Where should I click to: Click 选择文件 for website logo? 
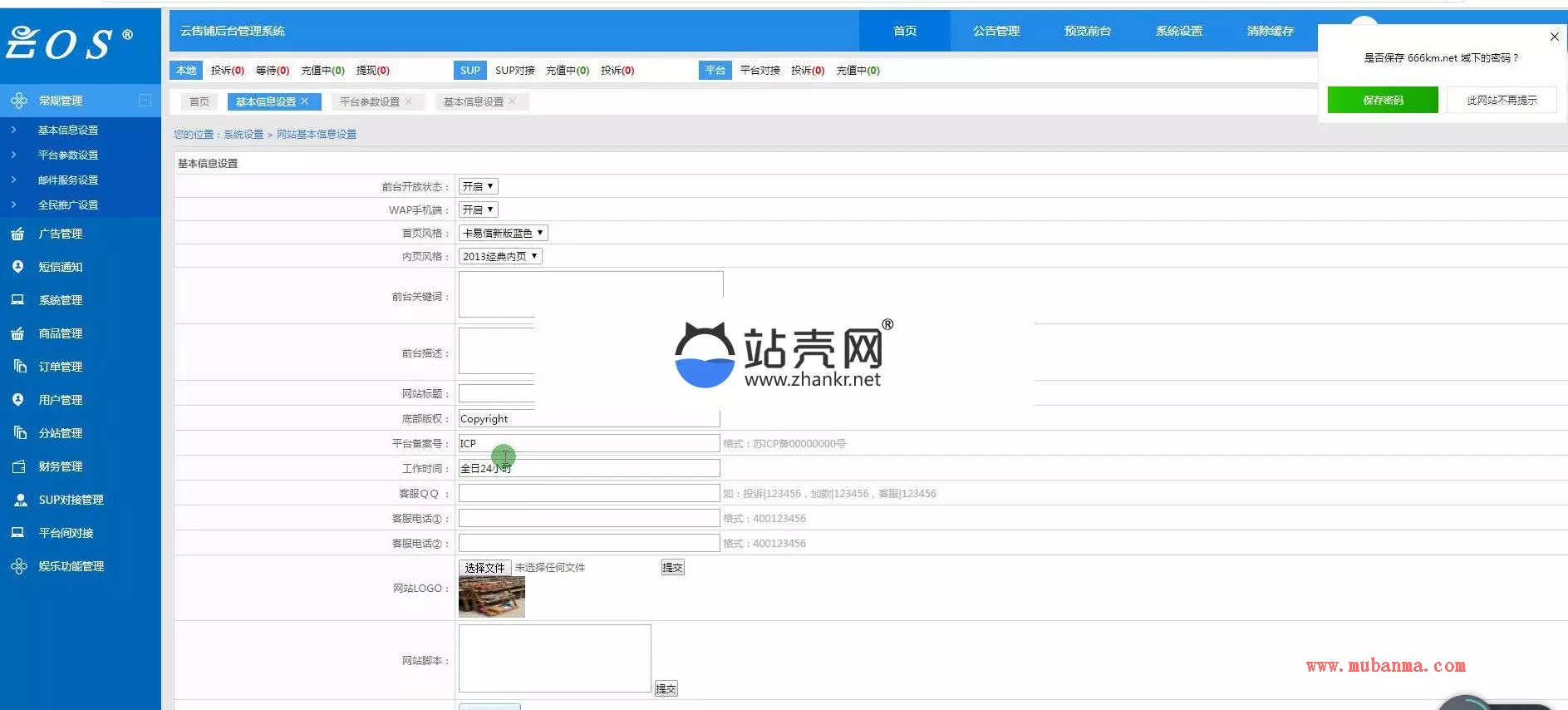(x=484, y=568)
